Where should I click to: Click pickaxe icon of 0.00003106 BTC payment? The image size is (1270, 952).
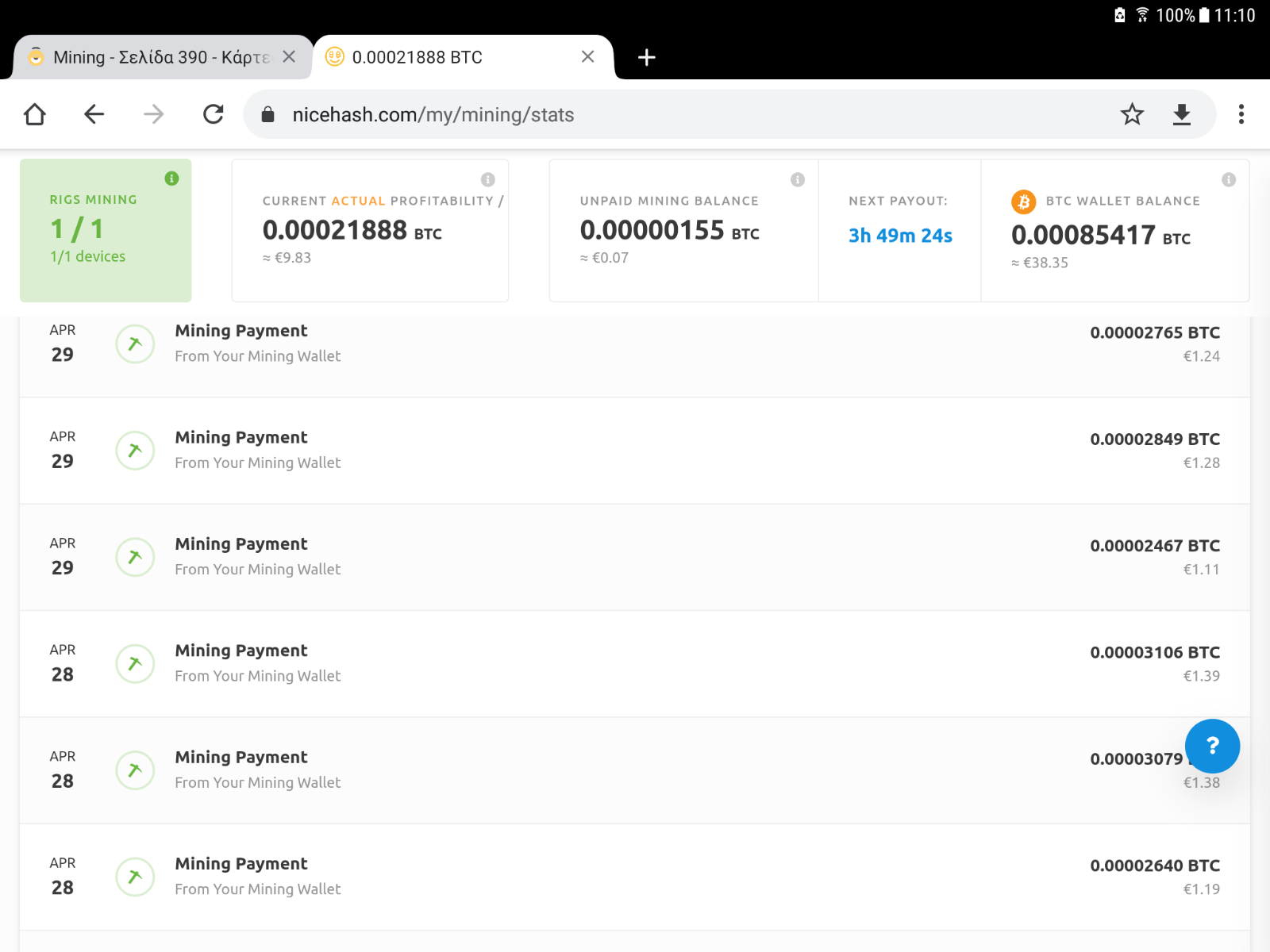coord(135,663)
